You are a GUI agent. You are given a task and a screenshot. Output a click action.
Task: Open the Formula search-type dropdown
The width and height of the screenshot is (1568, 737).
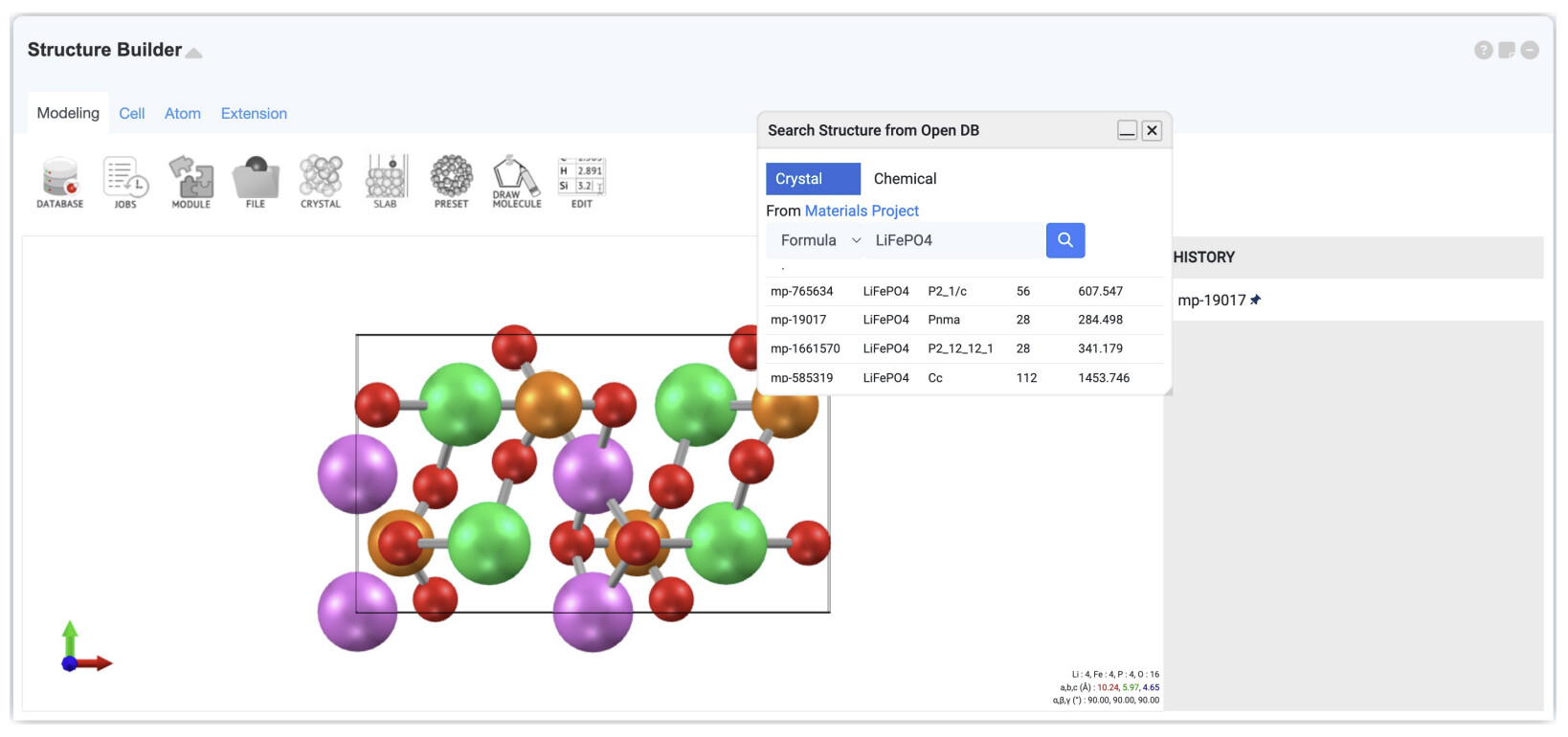point(820,240)
